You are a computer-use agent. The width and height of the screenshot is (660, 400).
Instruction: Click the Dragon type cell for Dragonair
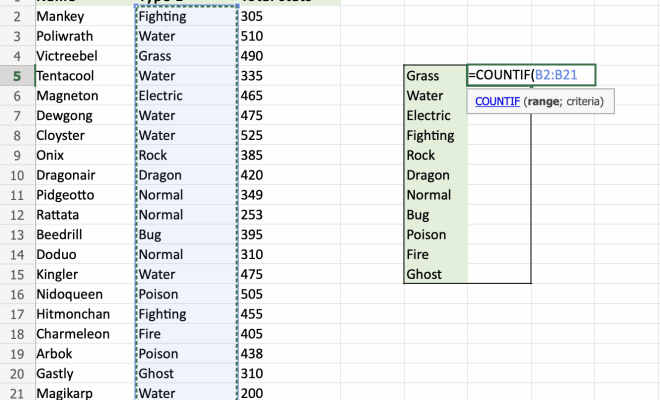(185, 175)
